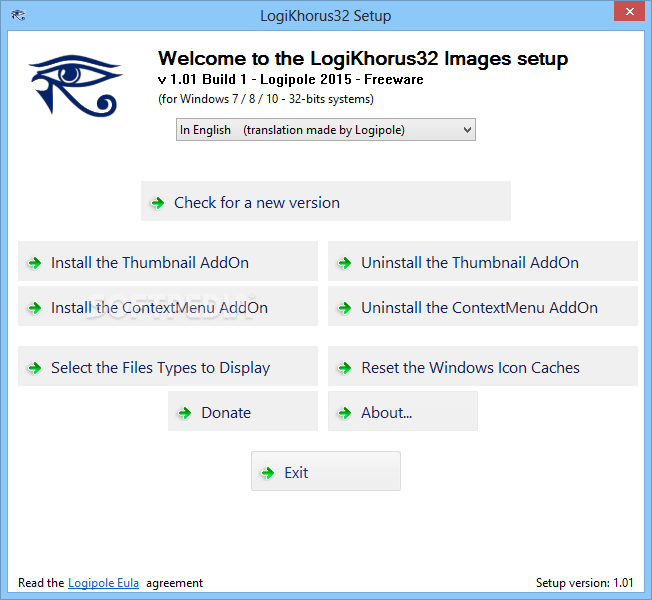Open the Donate button
Viewport: 652px width, 600px height.
point(243,411)
